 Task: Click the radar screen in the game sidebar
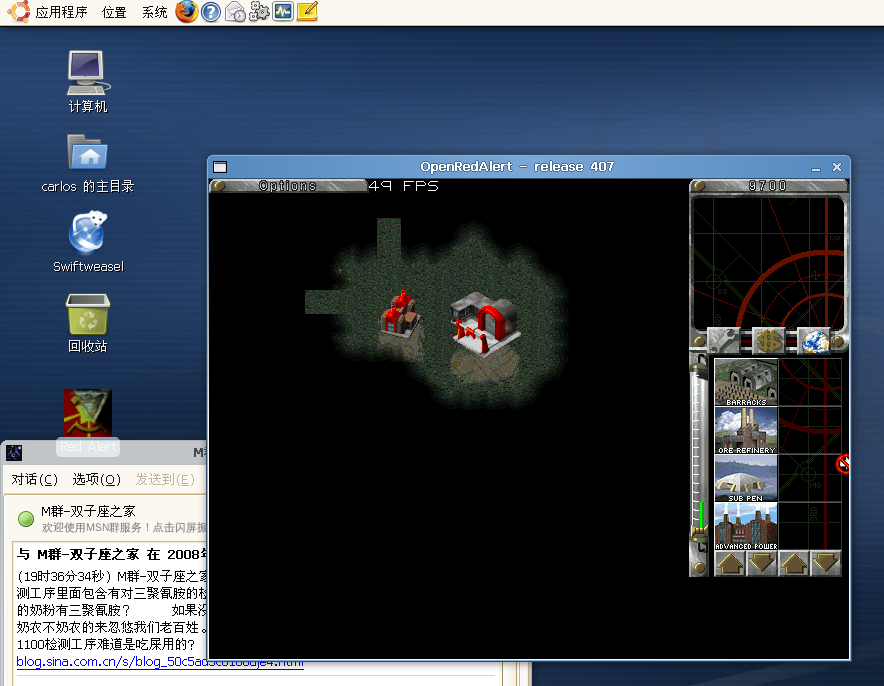click(x=768, y=263)
